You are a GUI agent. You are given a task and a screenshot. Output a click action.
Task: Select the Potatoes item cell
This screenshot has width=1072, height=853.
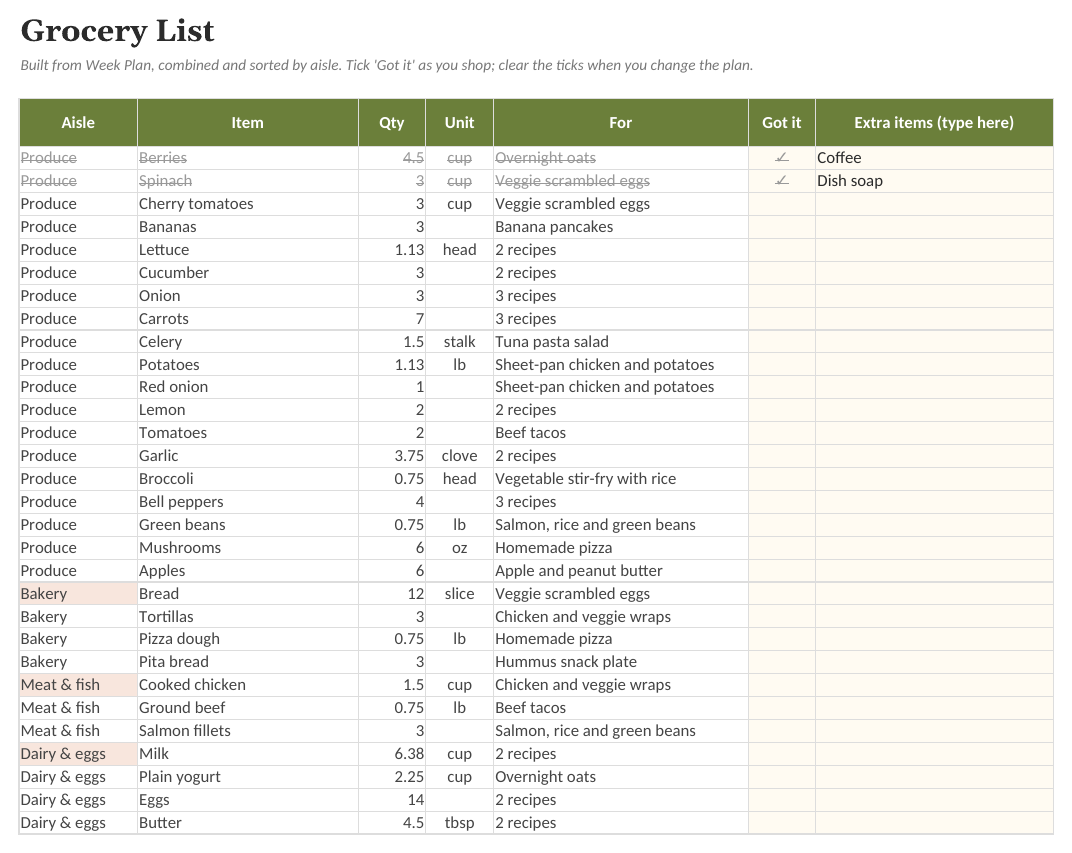click(x=247, y=364)
